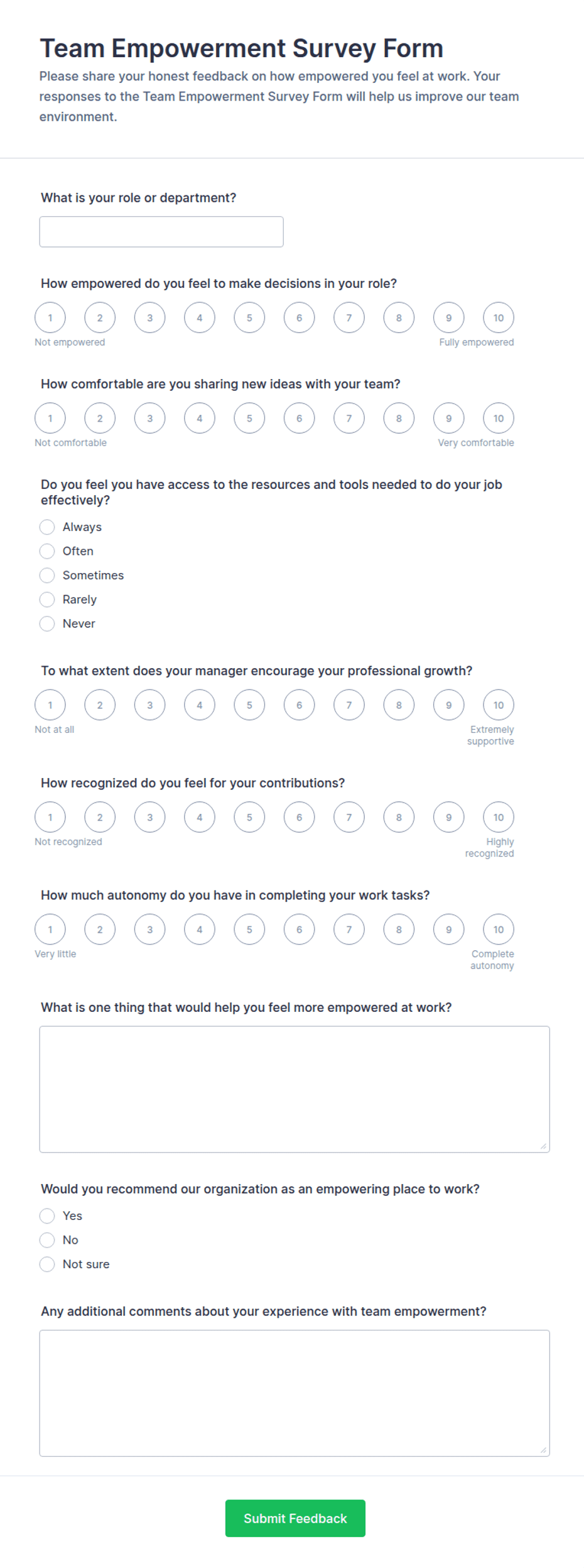Choose 10 for comfort sharing new ideas

coord(499,419)
